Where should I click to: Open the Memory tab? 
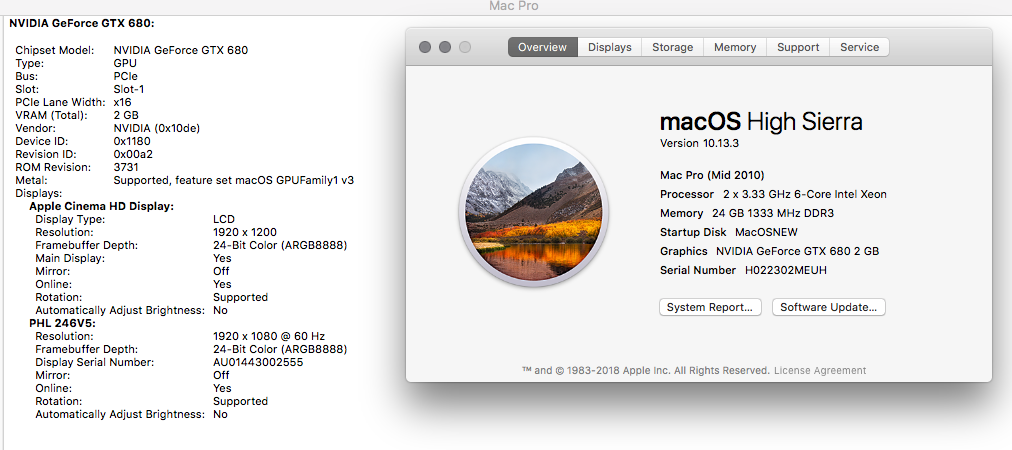734,47
